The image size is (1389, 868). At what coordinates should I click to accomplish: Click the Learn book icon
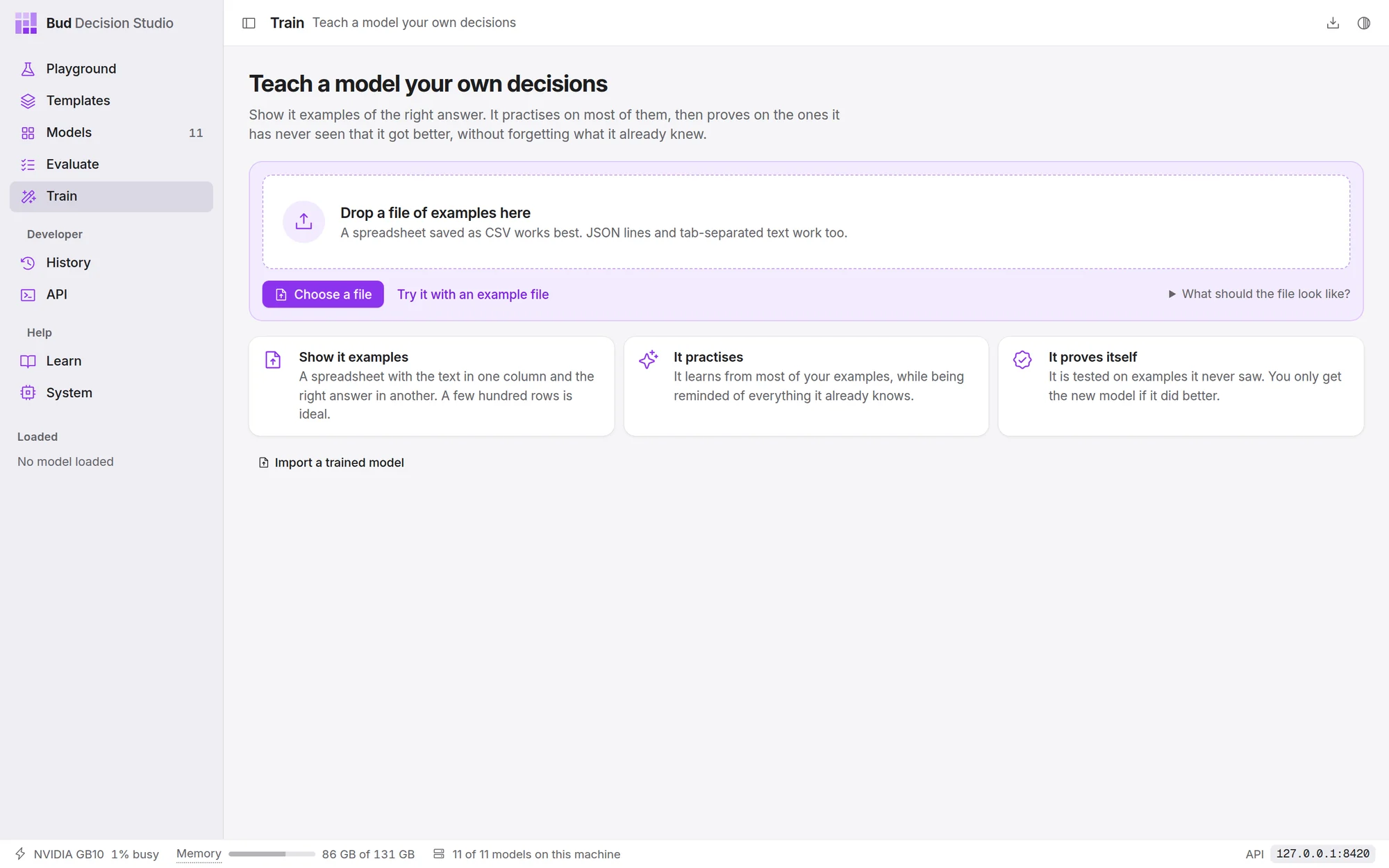point(28,361)
